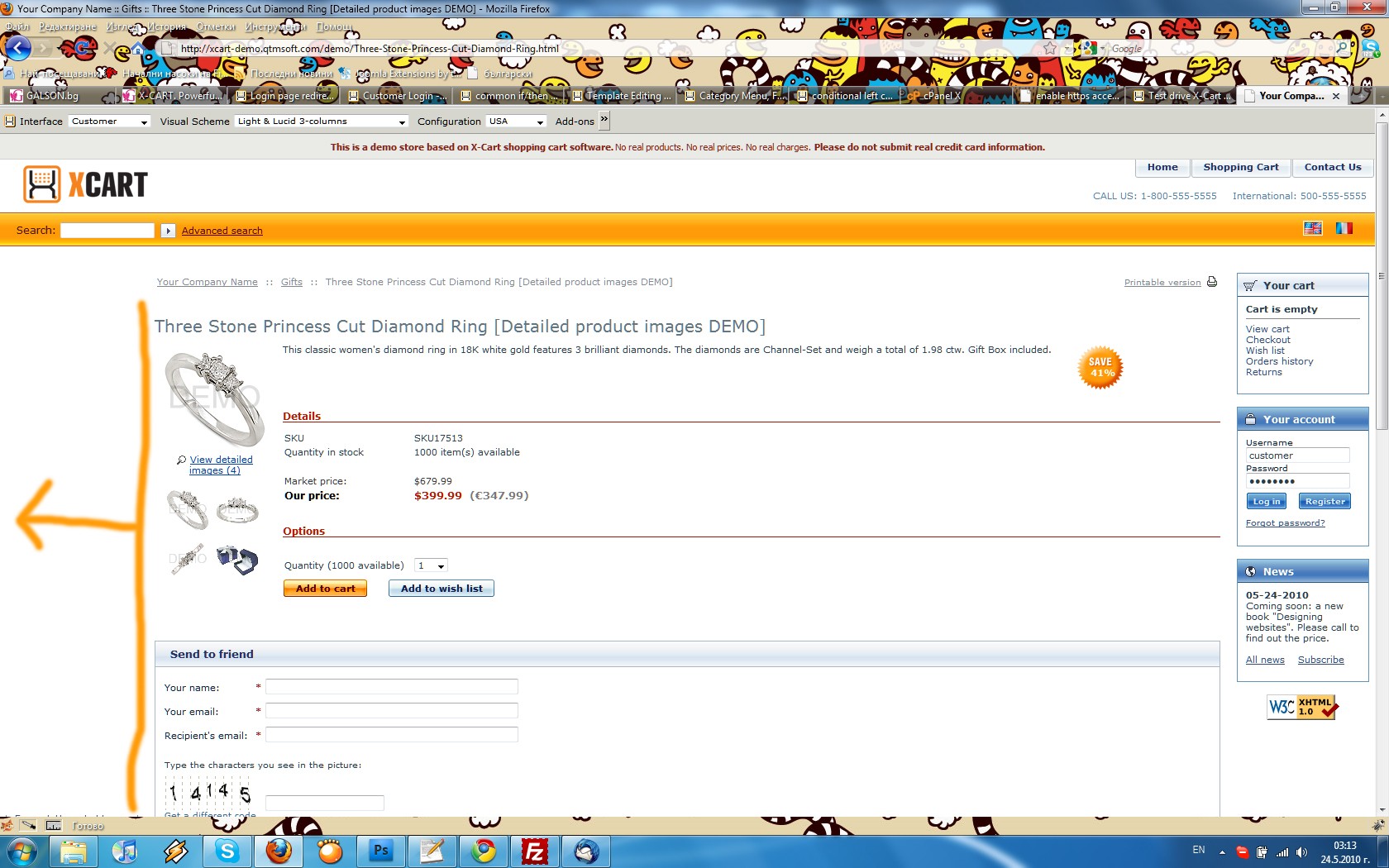Click the French flag language icon
1389x868 pixels.
(x=1344, y=228)
